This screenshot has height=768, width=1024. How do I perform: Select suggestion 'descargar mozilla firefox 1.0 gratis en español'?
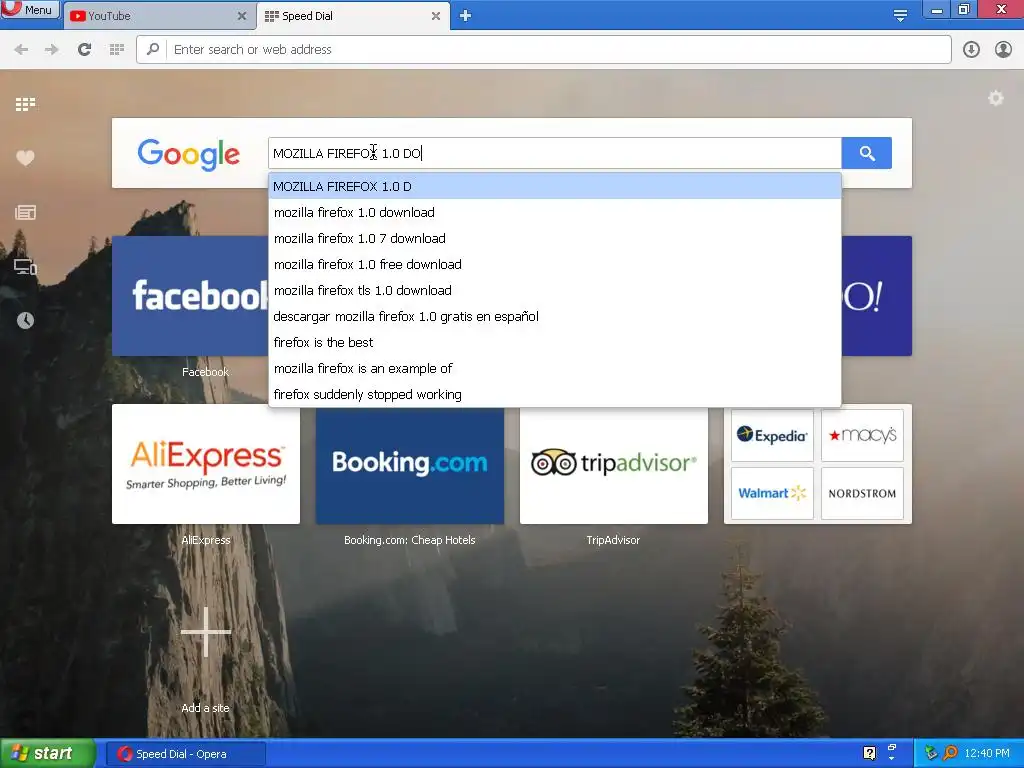(554, 317)
